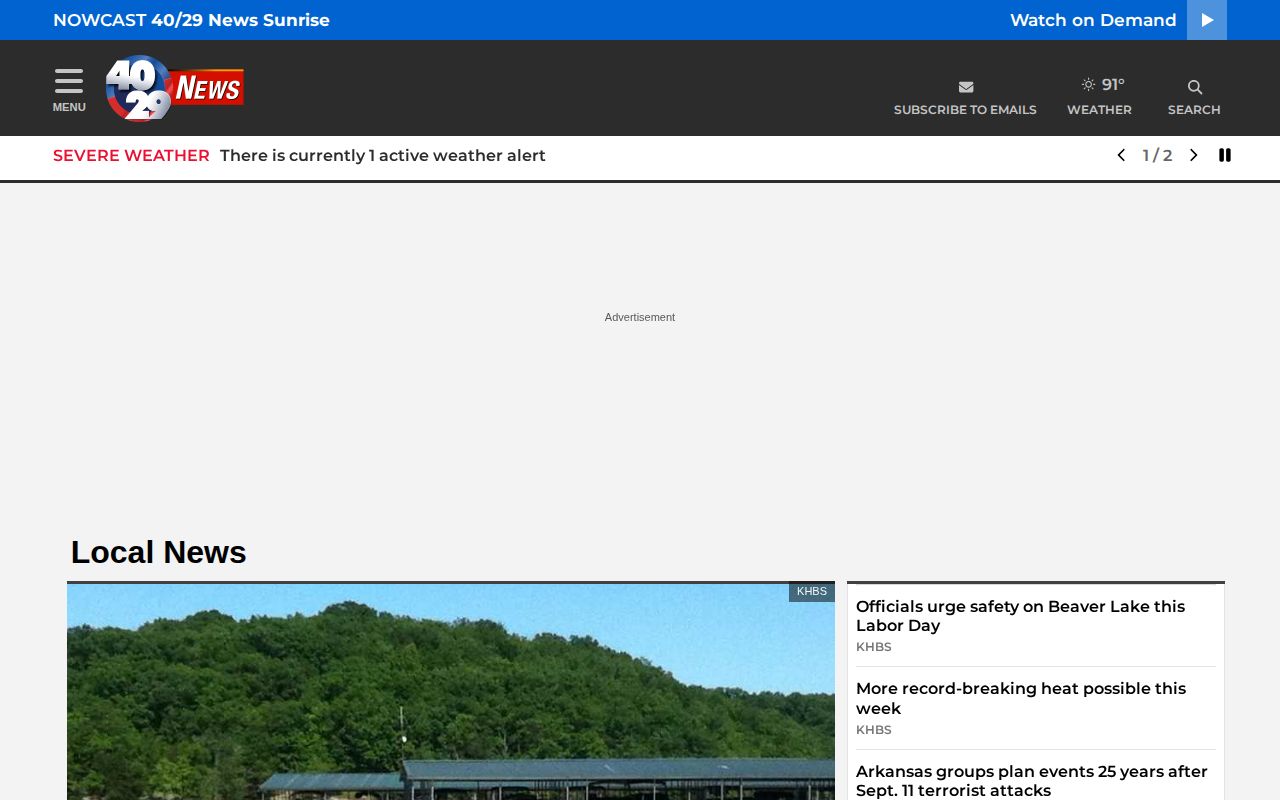
Task: Read Beaver Lake Labor Day safety story
Action: point(1020,616)
